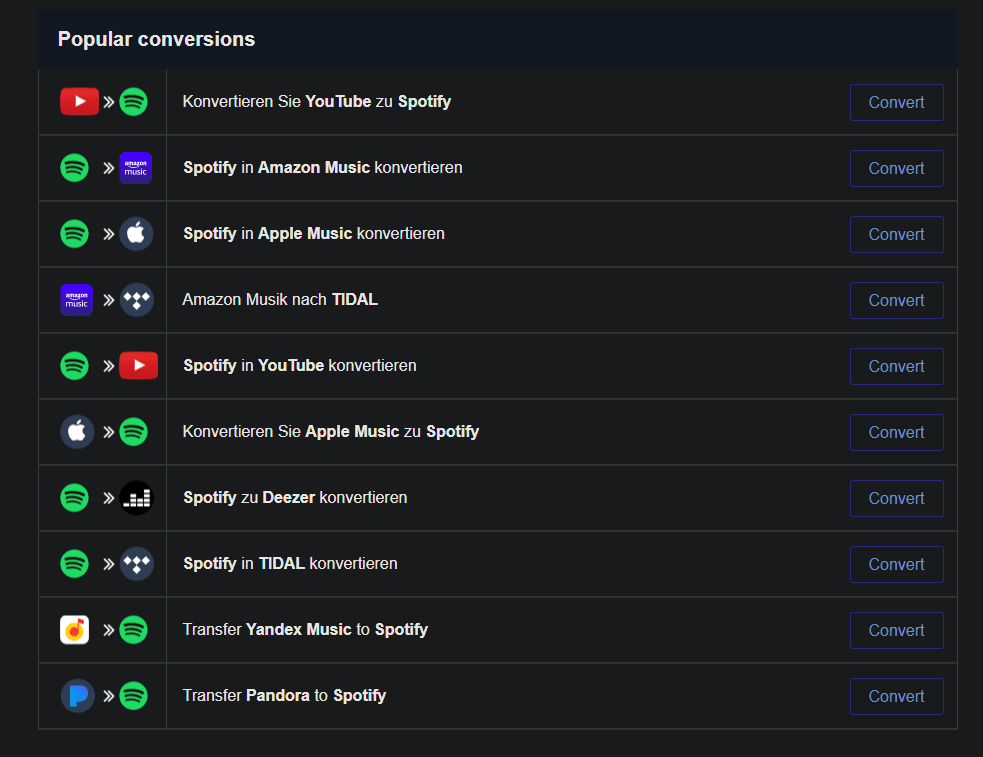Image resolution: width=983 pixels, height=757 pixels.
Task: Click the Yandex Music icon
Action: coord(75,630)
